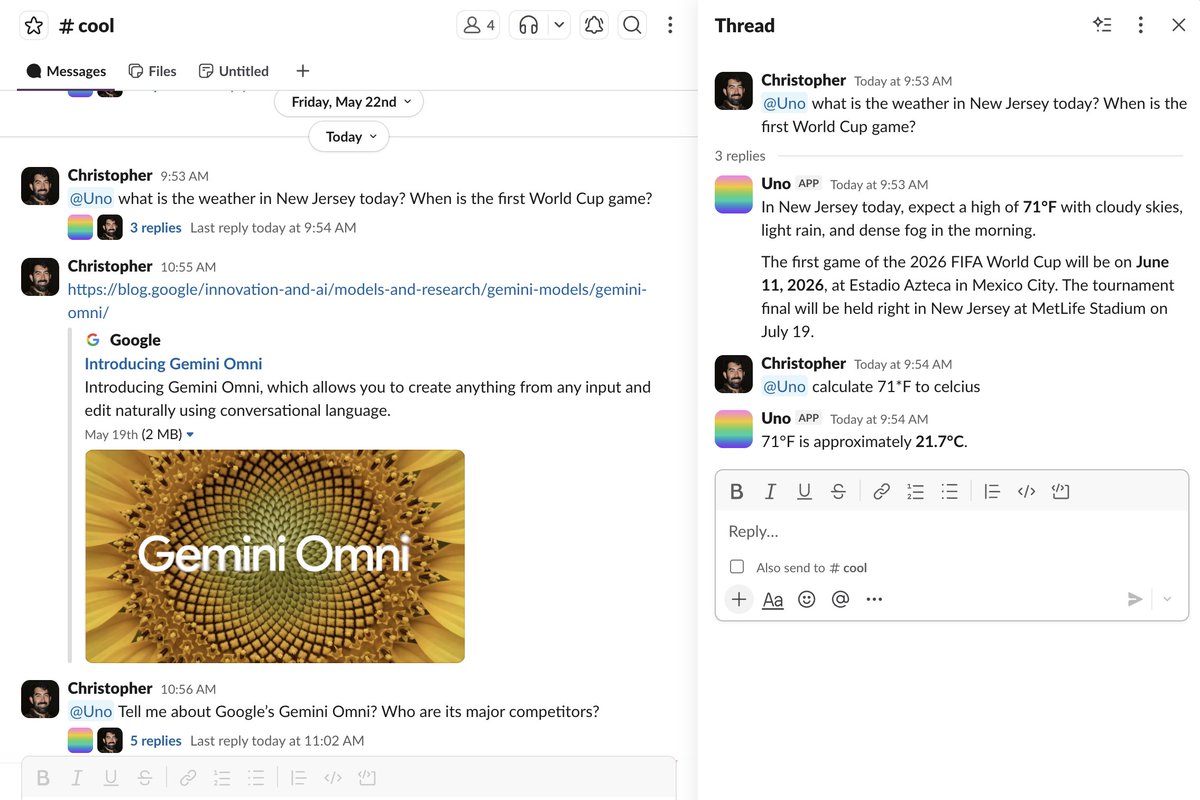Image resolution: width=1200 pixels, height=800 pixels.
Task: Apply underline in thread reply toolbar
Action: pyautogui.click(x=804, y=491)
